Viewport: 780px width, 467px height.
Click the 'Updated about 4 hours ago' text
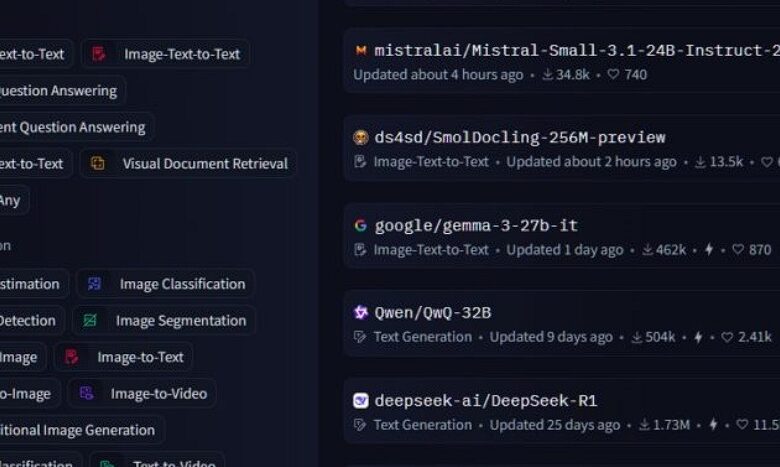pyautogui.click(x=438, y=75)
